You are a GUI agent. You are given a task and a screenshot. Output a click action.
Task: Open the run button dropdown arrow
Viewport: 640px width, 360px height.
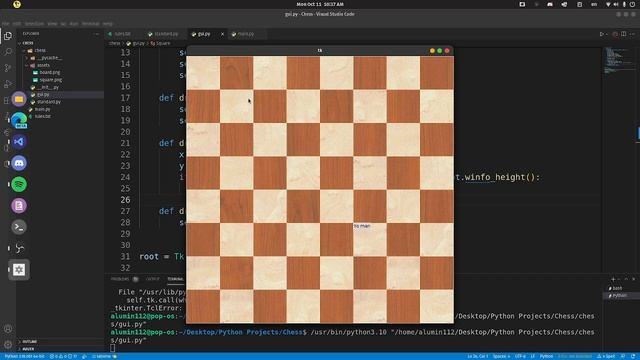607,34
